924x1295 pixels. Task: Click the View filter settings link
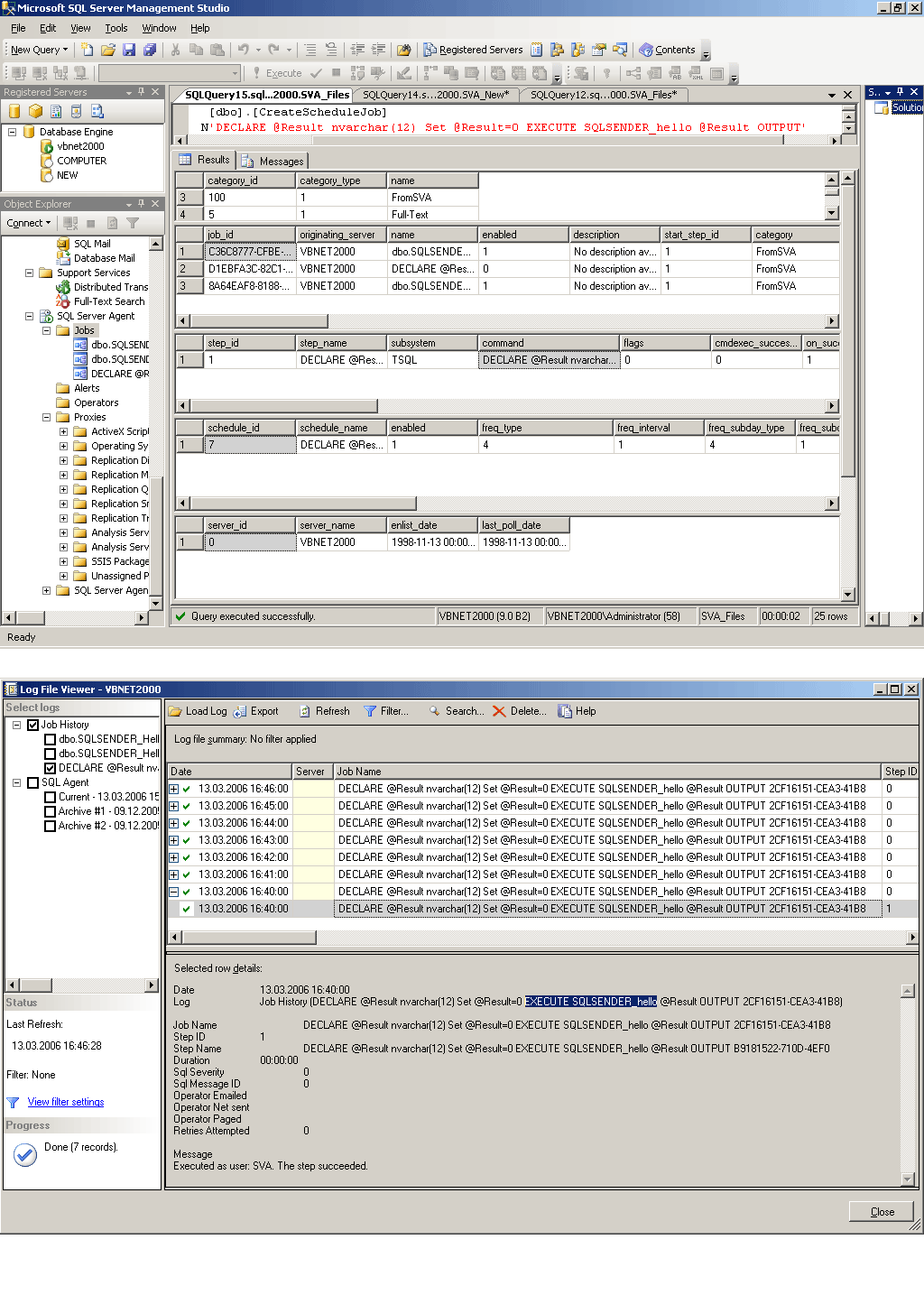(66, 1102)
